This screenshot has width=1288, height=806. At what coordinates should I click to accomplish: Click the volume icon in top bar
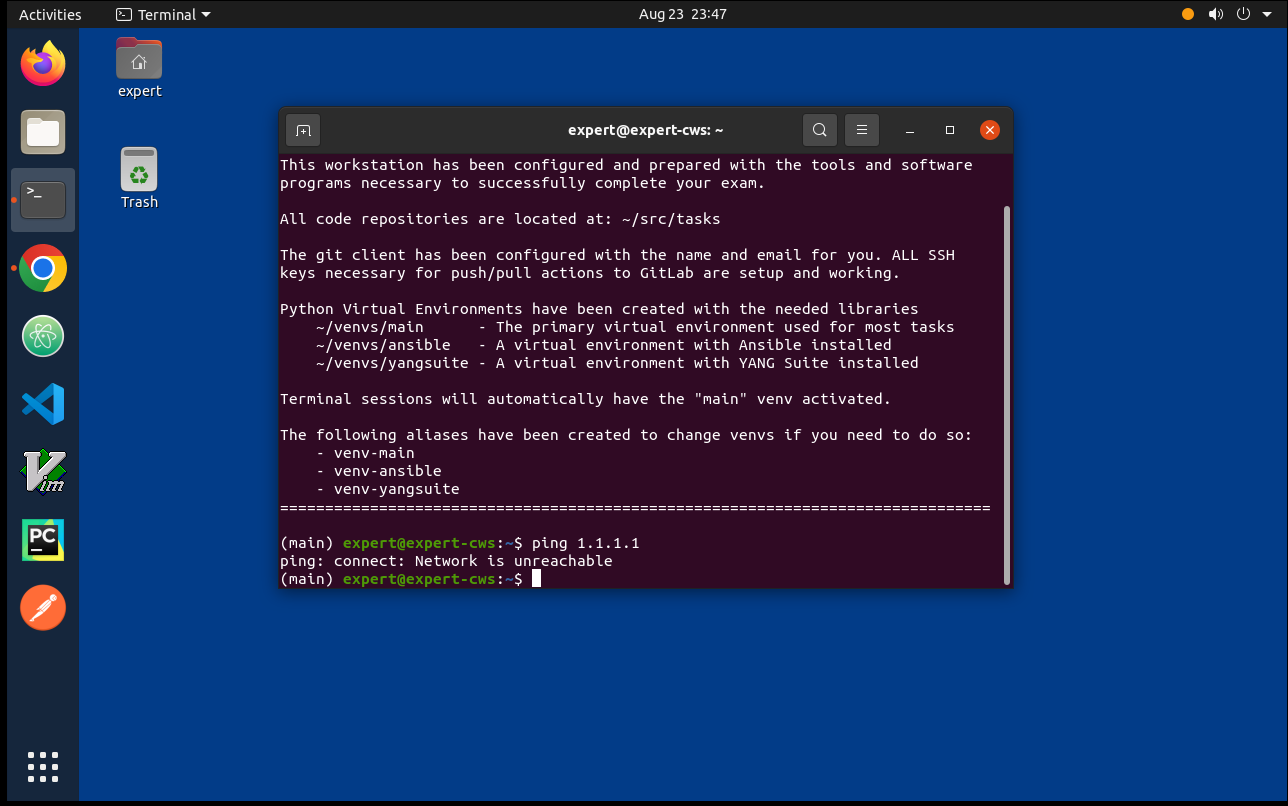coord(1215,14)
